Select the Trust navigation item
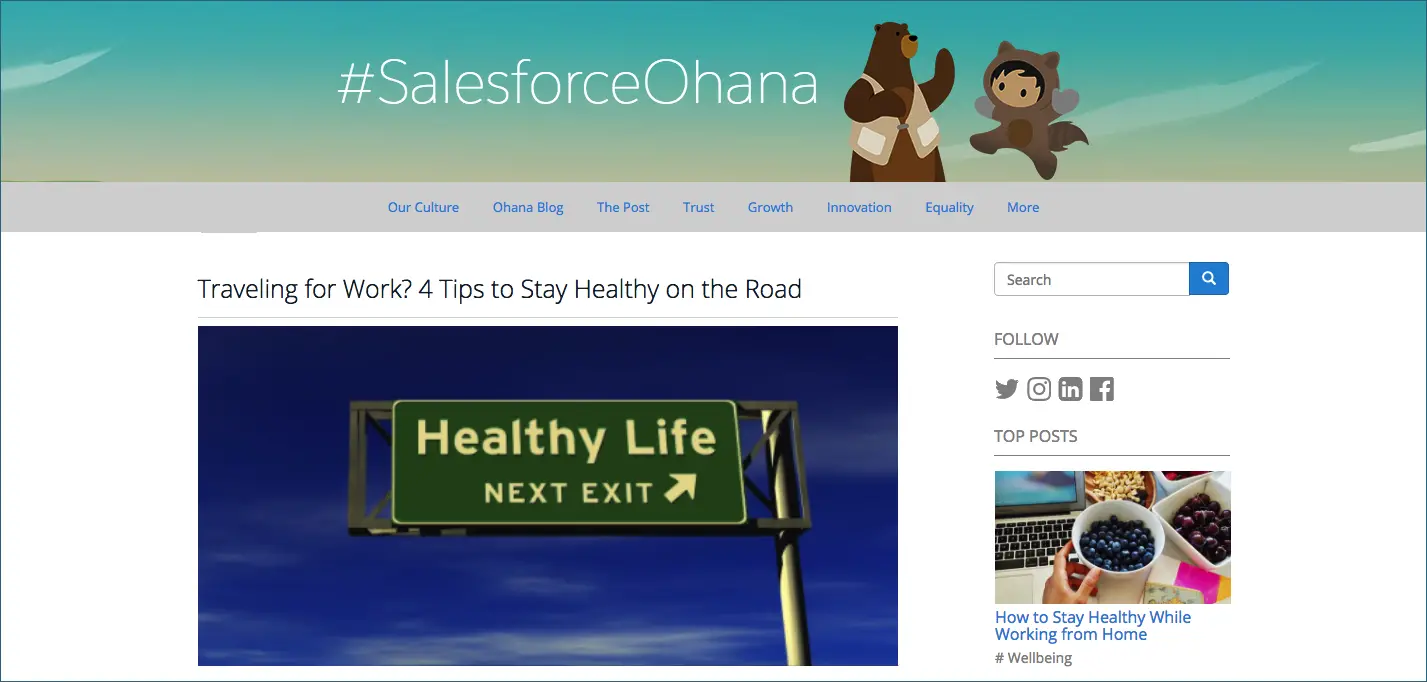This screenshot has height=684, width=1427. [699, 207]
